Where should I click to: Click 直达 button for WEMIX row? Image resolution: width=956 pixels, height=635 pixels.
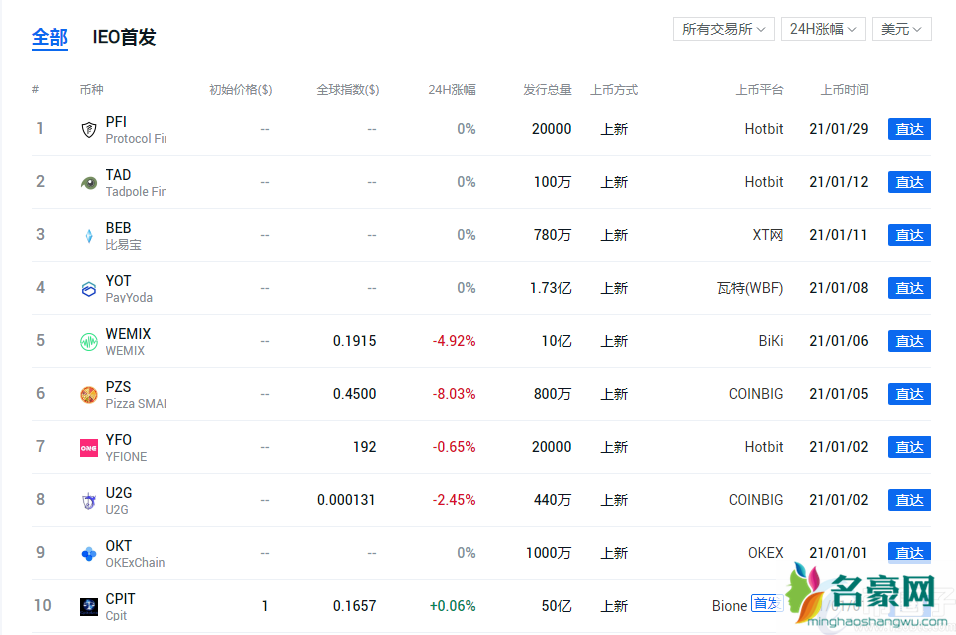click(x=909, y=341)
